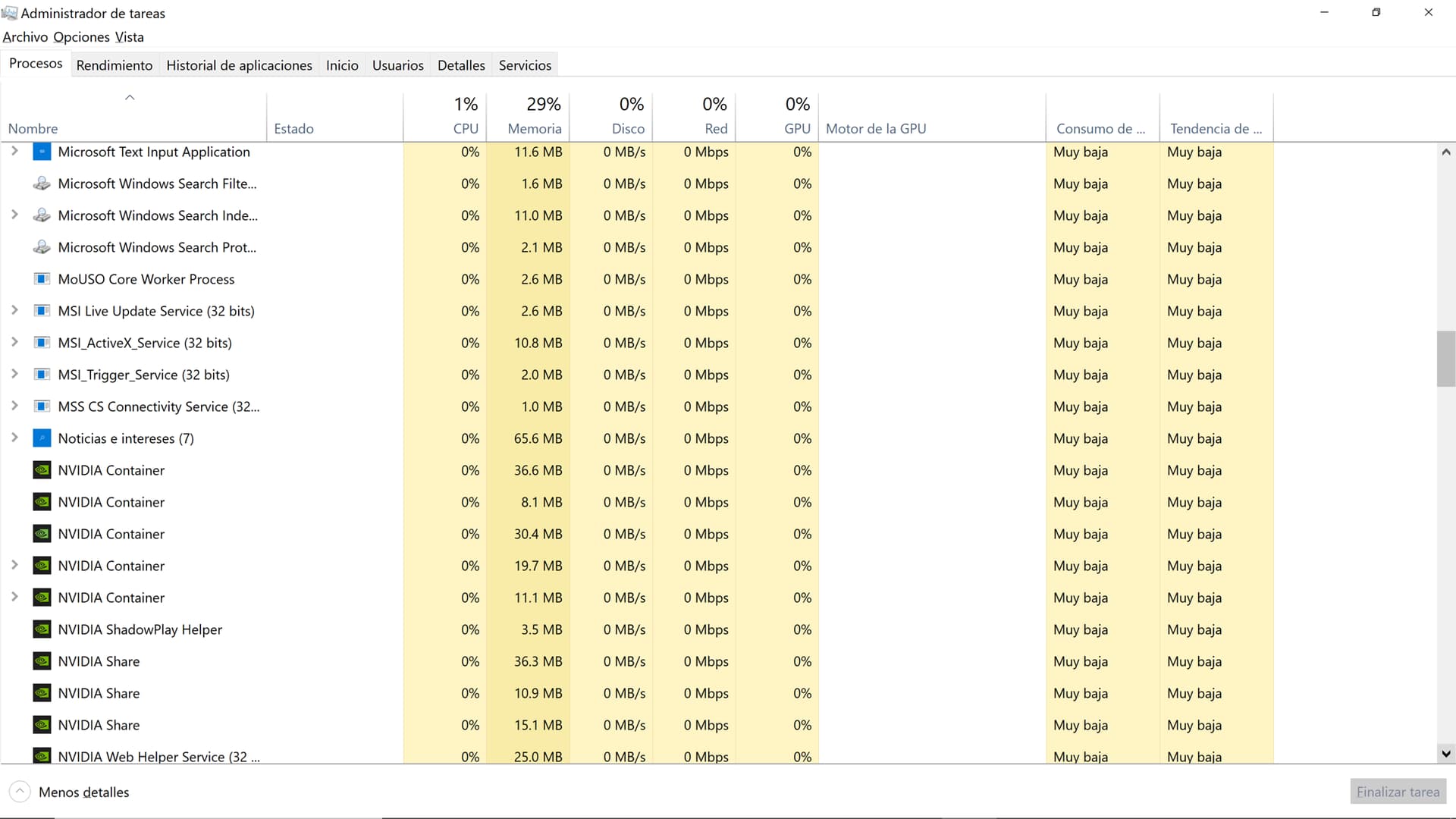Sort by the Memoria column header
This screenshot has height=819, width=1456.
click(528, 117)
